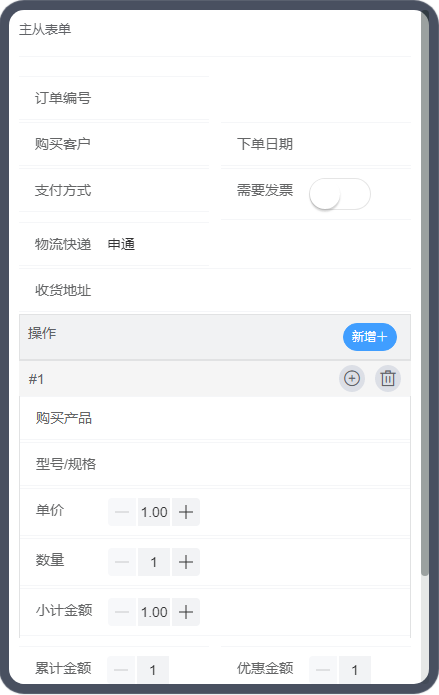The height and width of the screenshot is (695, 439).
Task: Decrease 小计金额 with the minus icon
Action: click(x=122, y=612)
